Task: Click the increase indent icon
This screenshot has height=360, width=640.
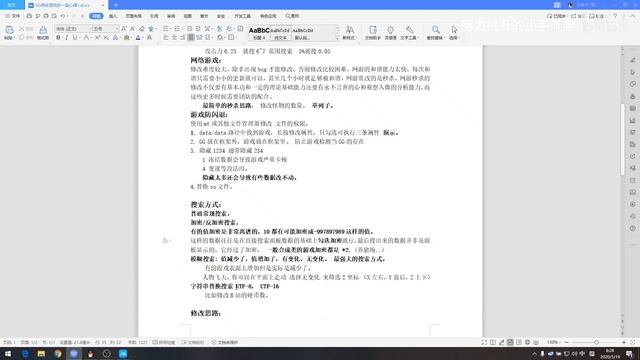Action: [198, 29]
